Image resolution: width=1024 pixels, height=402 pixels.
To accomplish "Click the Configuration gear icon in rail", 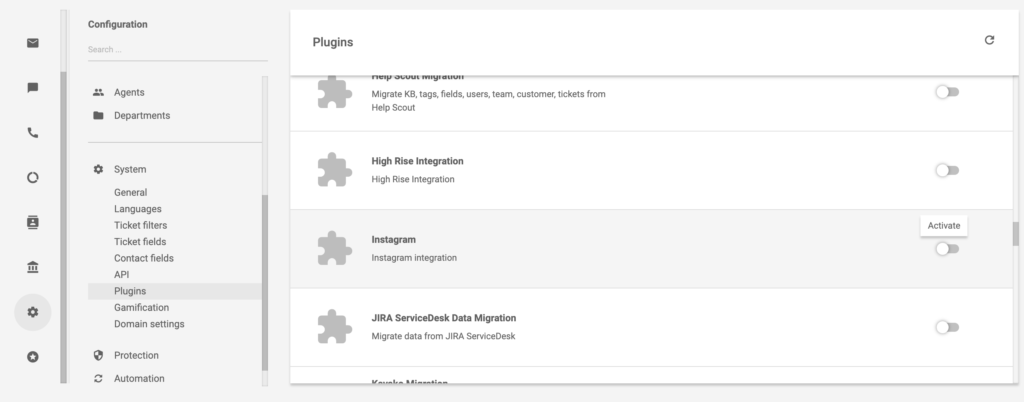I will tap(33, 312).
